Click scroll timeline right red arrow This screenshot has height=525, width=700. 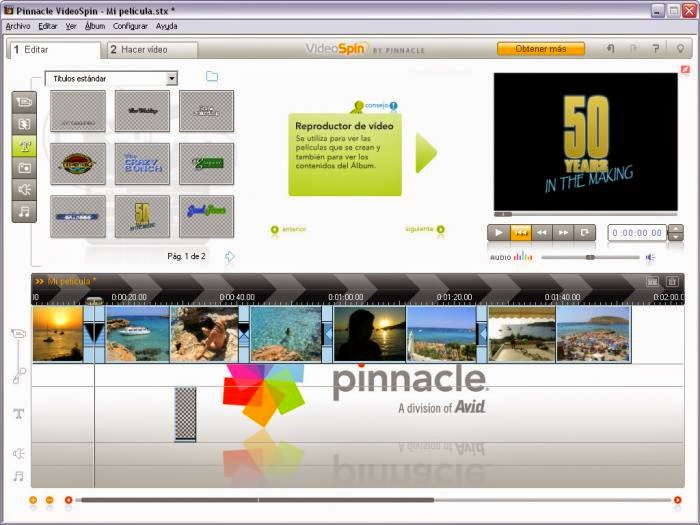pyautogui.click(x=677, y=500)
